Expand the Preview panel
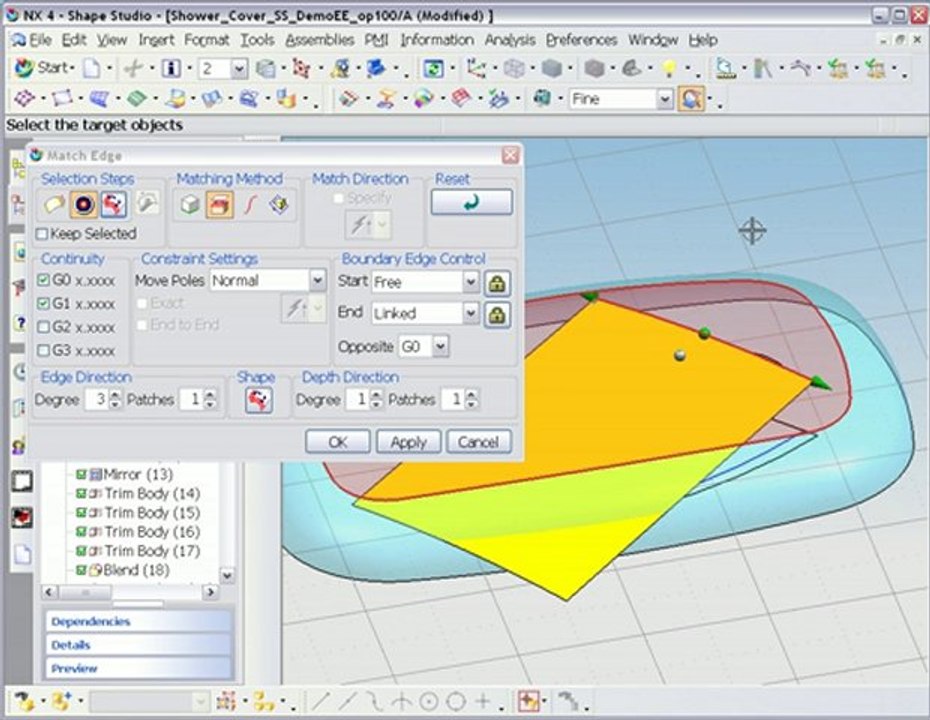This screenshot has width=930, height=720. click(x=138, y=668)
